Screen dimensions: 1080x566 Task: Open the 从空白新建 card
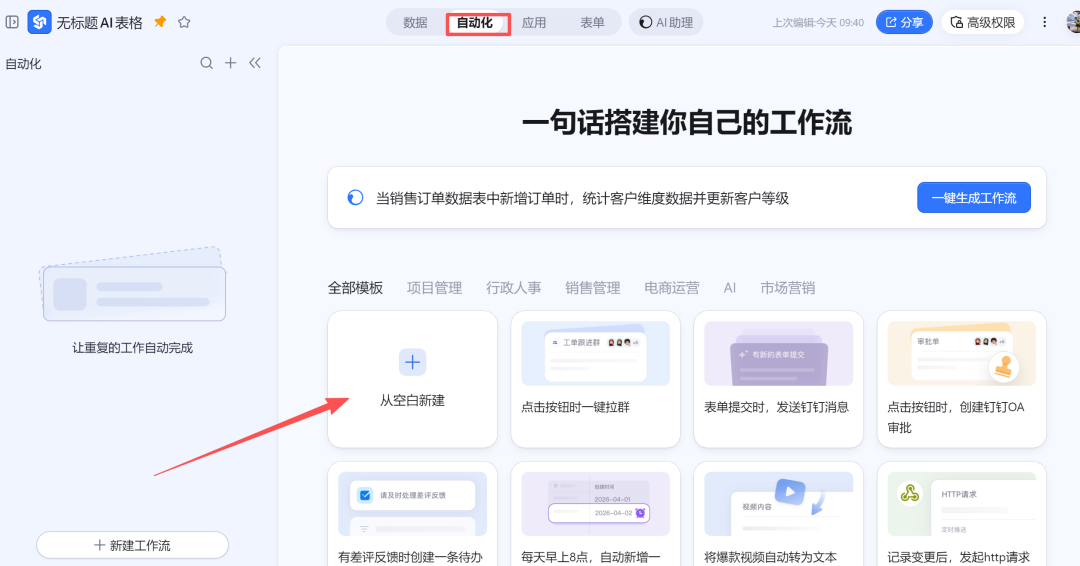point(413,379)
